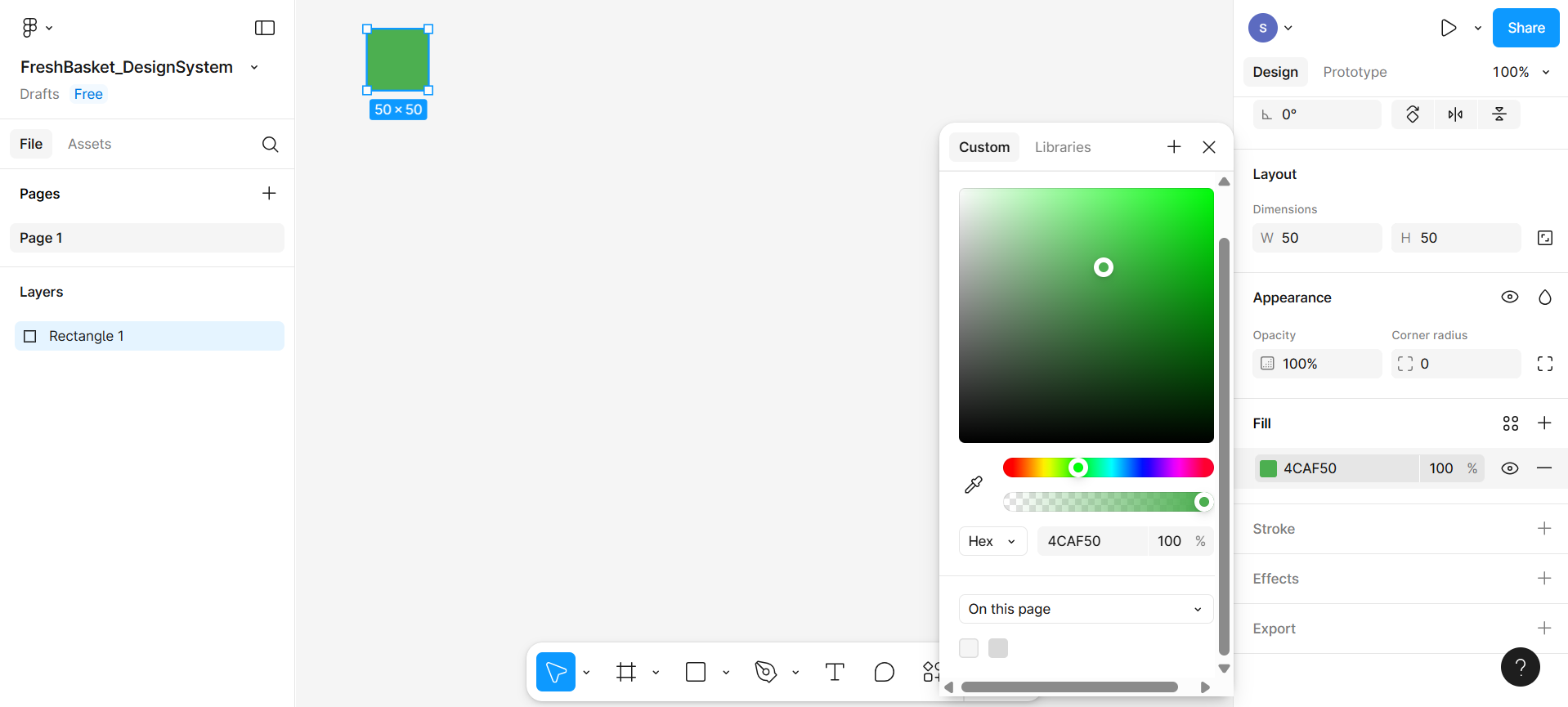Add a new page with plus button
The height and width of the screenshot is (707, 1568).
tap(269, 194)
